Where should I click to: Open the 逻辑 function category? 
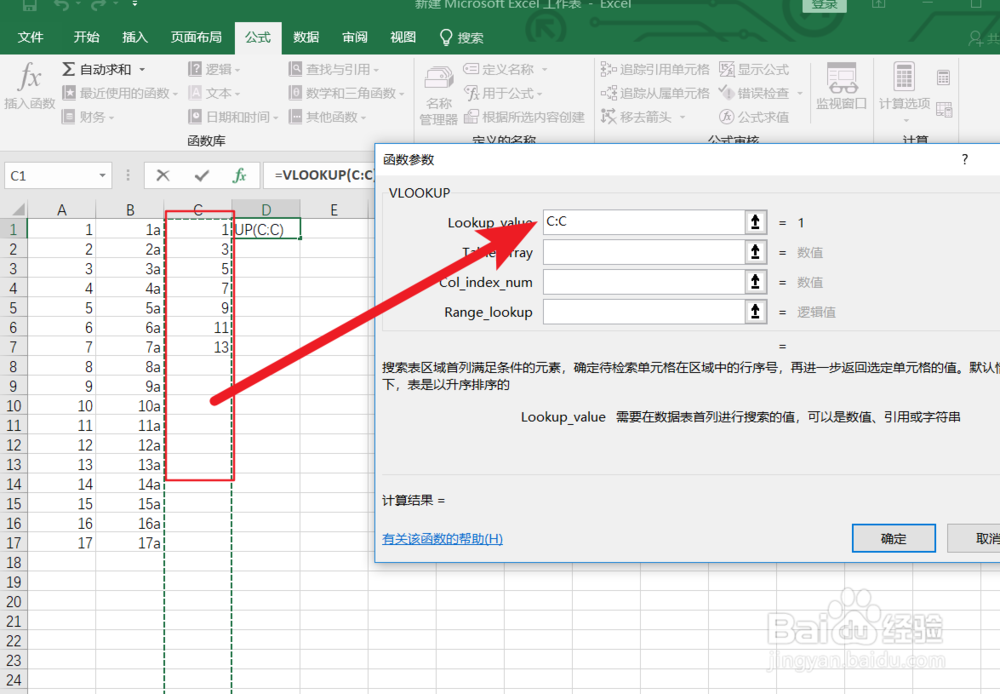tap(215, 68)
